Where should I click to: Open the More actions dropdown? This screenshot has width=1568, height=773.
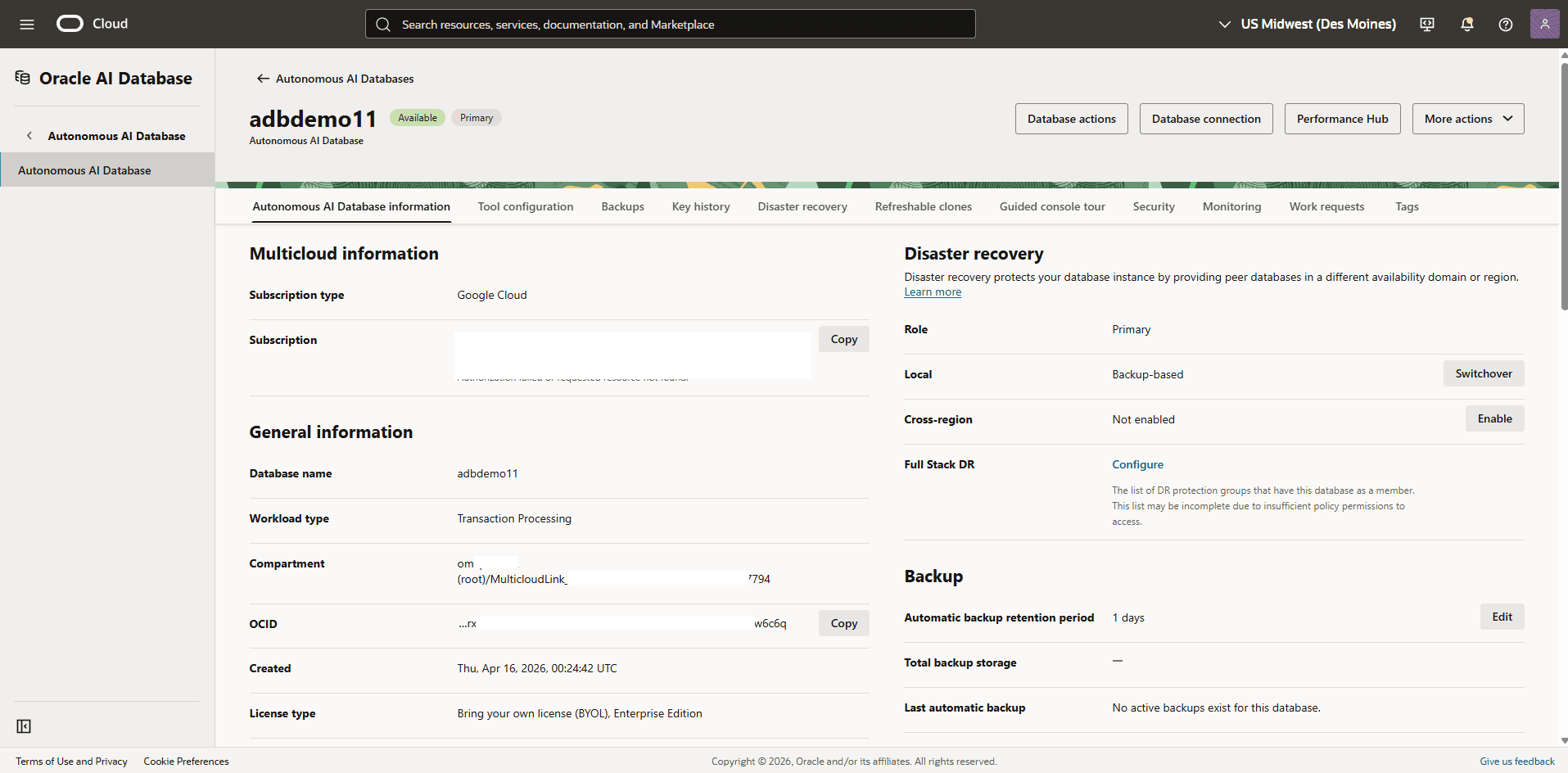(1468, 119)
